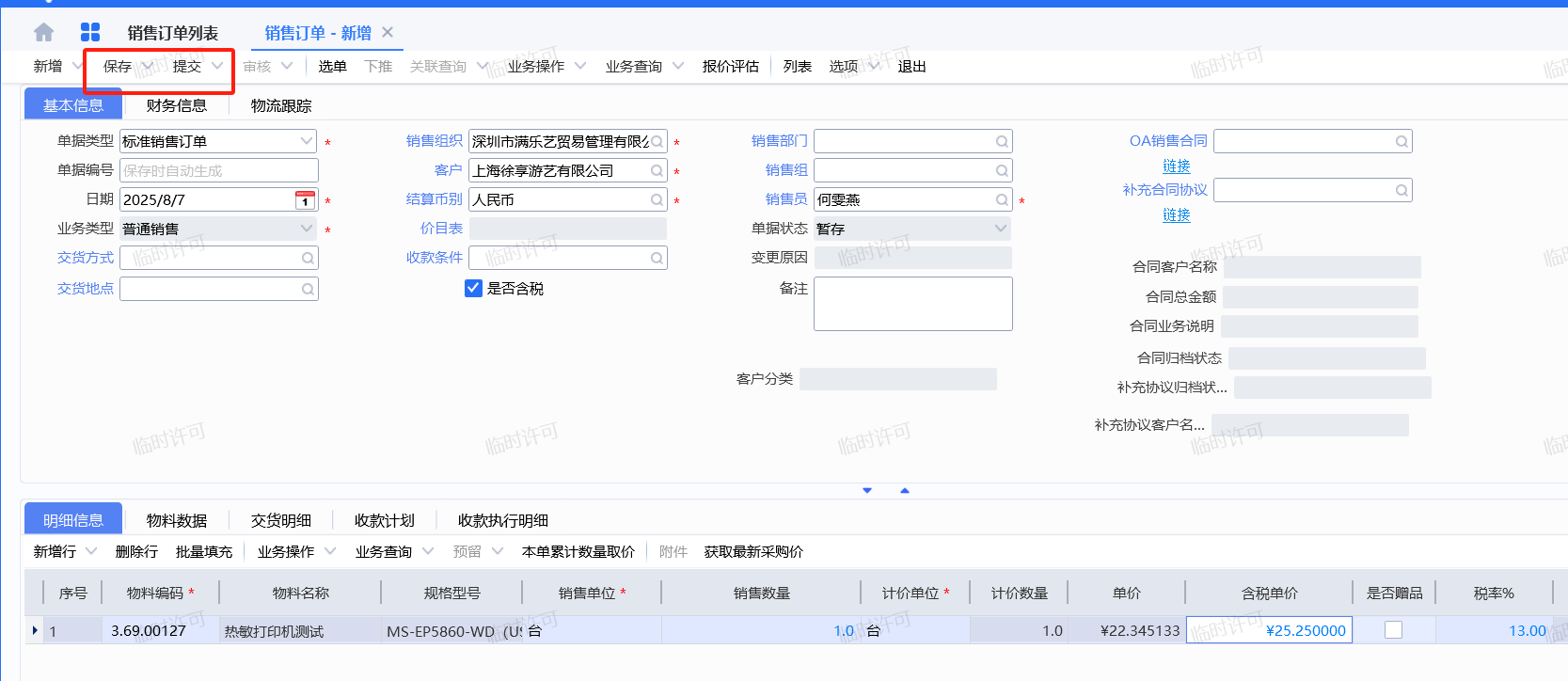Uncheck the 是否含税 checkbox

point(474,288)
